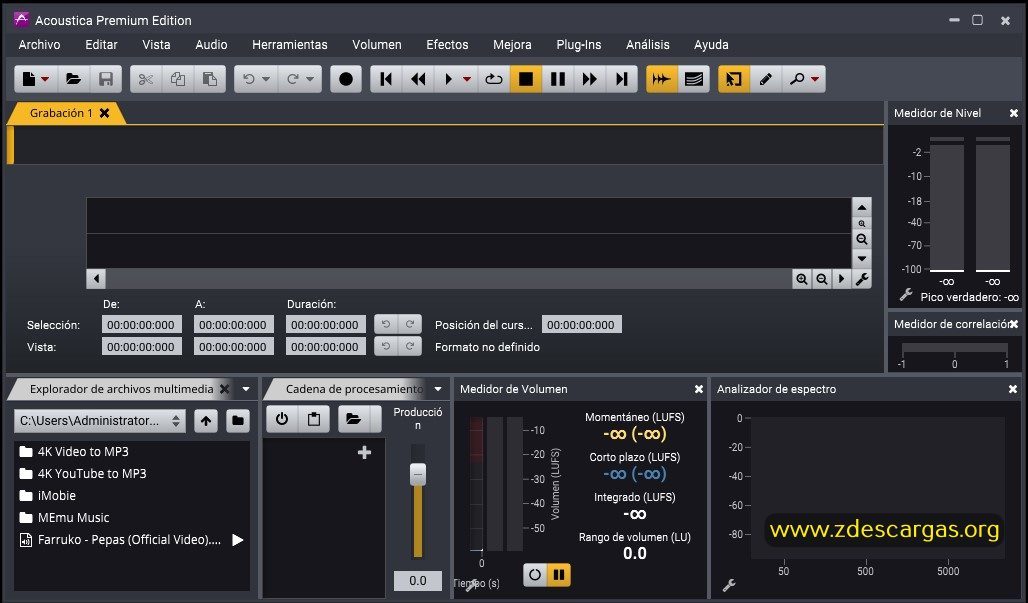The height and width of the screenshot is (603, 1028).
Task: Open the new file dropdown arrow
Action: point(46,79)
